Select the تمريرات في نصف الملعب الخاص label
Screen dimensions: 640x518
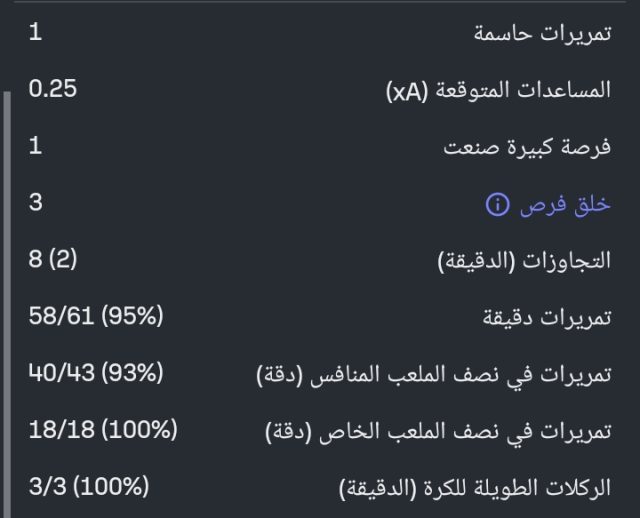tap(438, 432)
